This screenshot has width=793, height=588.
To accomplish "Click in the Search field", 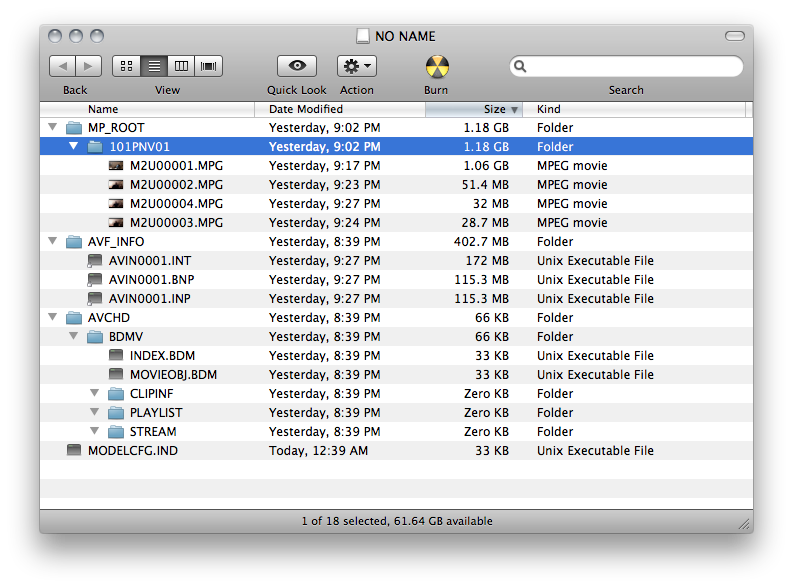I will (x=630, y=66).
